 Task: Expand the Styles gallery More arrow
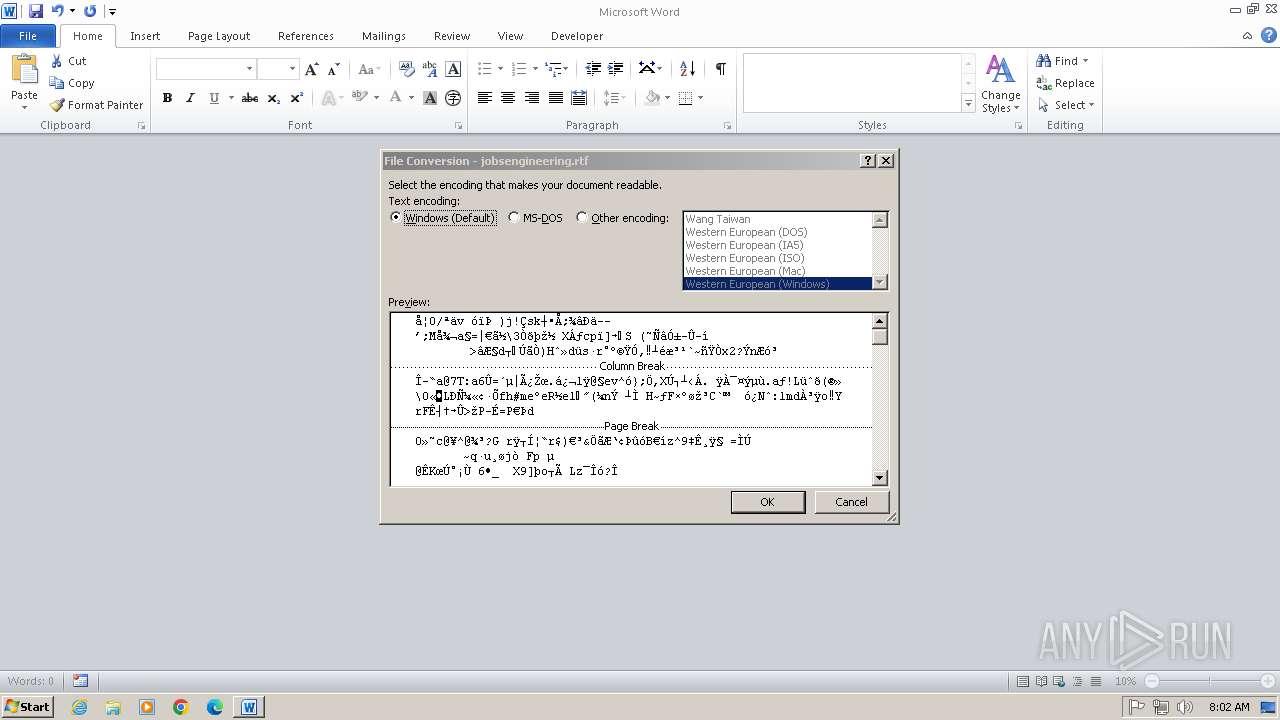click(968, 103)
